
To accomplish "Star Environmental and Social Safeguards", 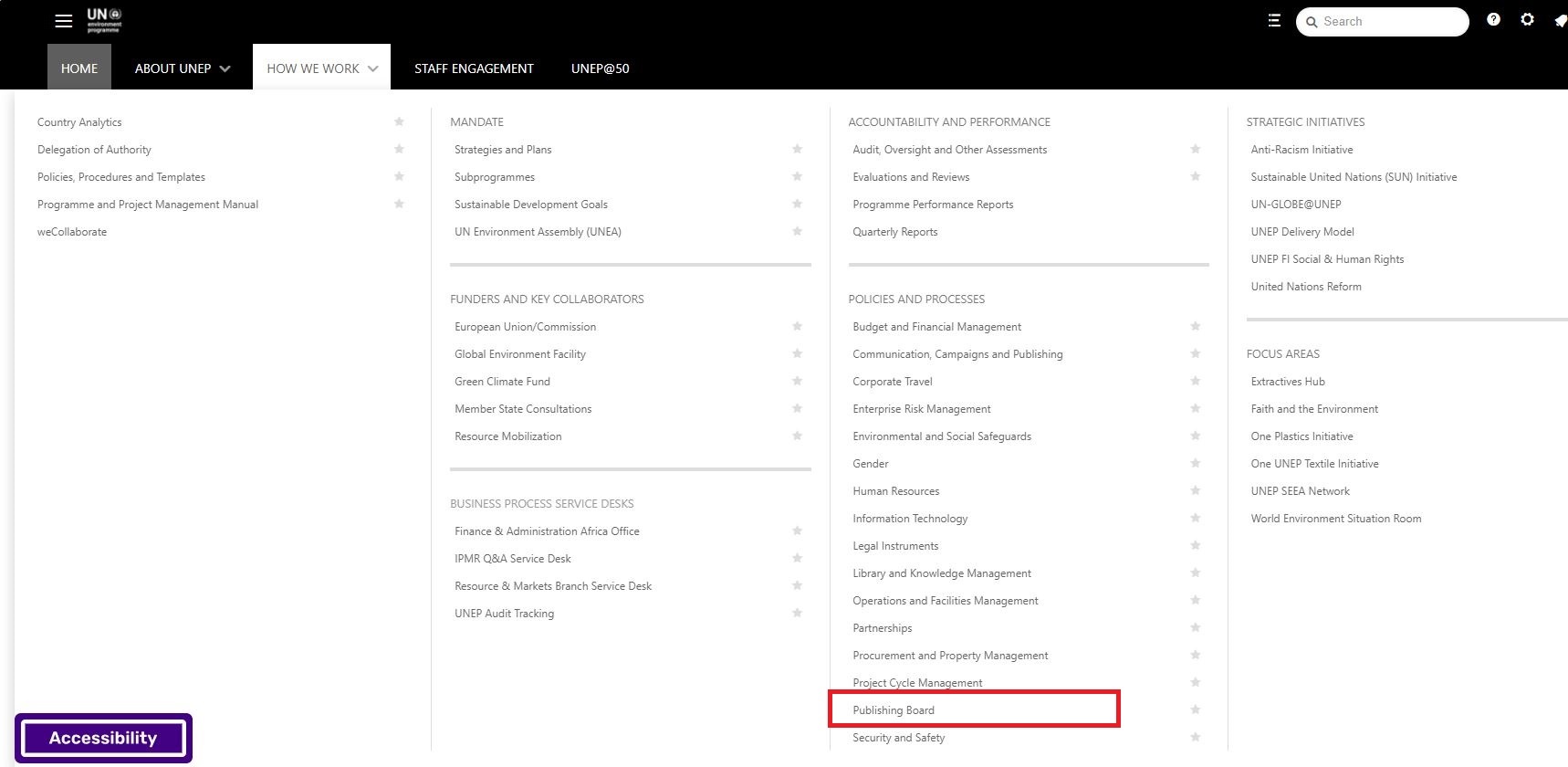I will [1195, 436].
